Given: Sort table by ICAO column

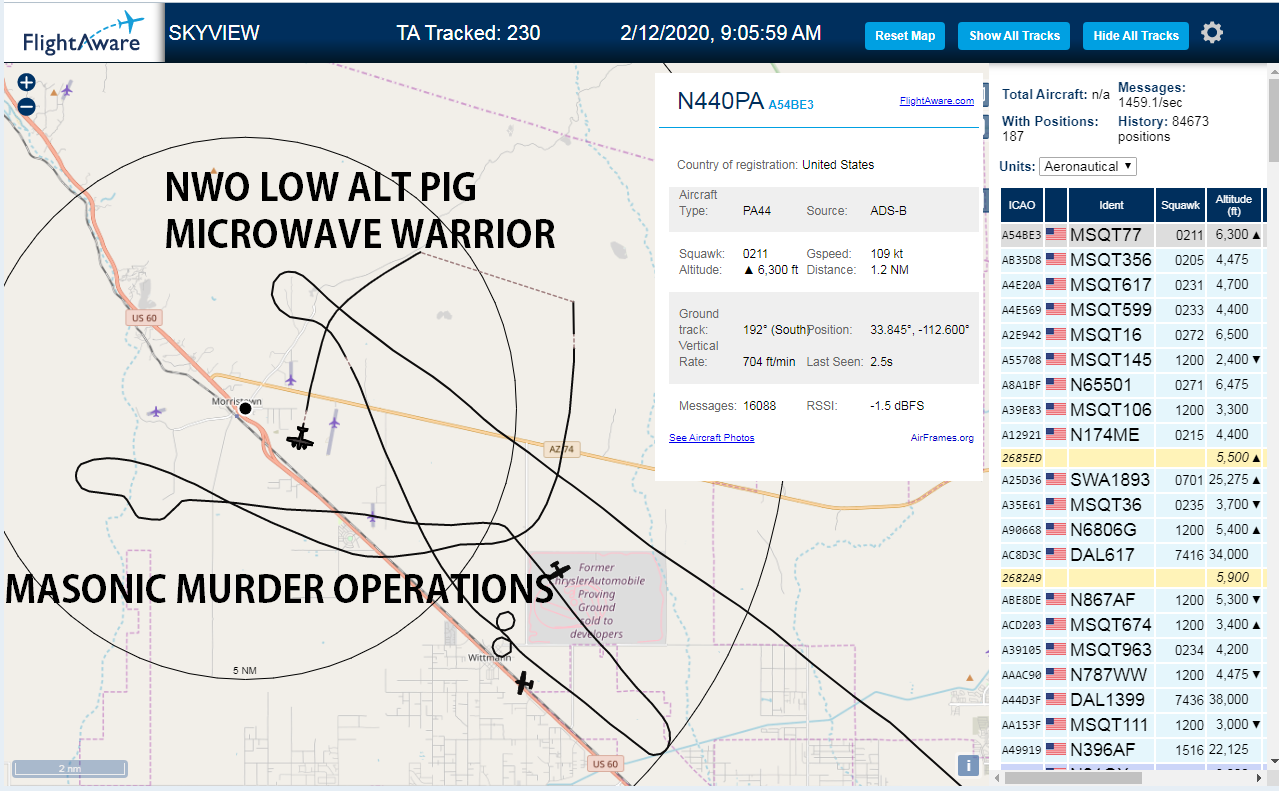Looking at the screenshot, I should 1022,205.
